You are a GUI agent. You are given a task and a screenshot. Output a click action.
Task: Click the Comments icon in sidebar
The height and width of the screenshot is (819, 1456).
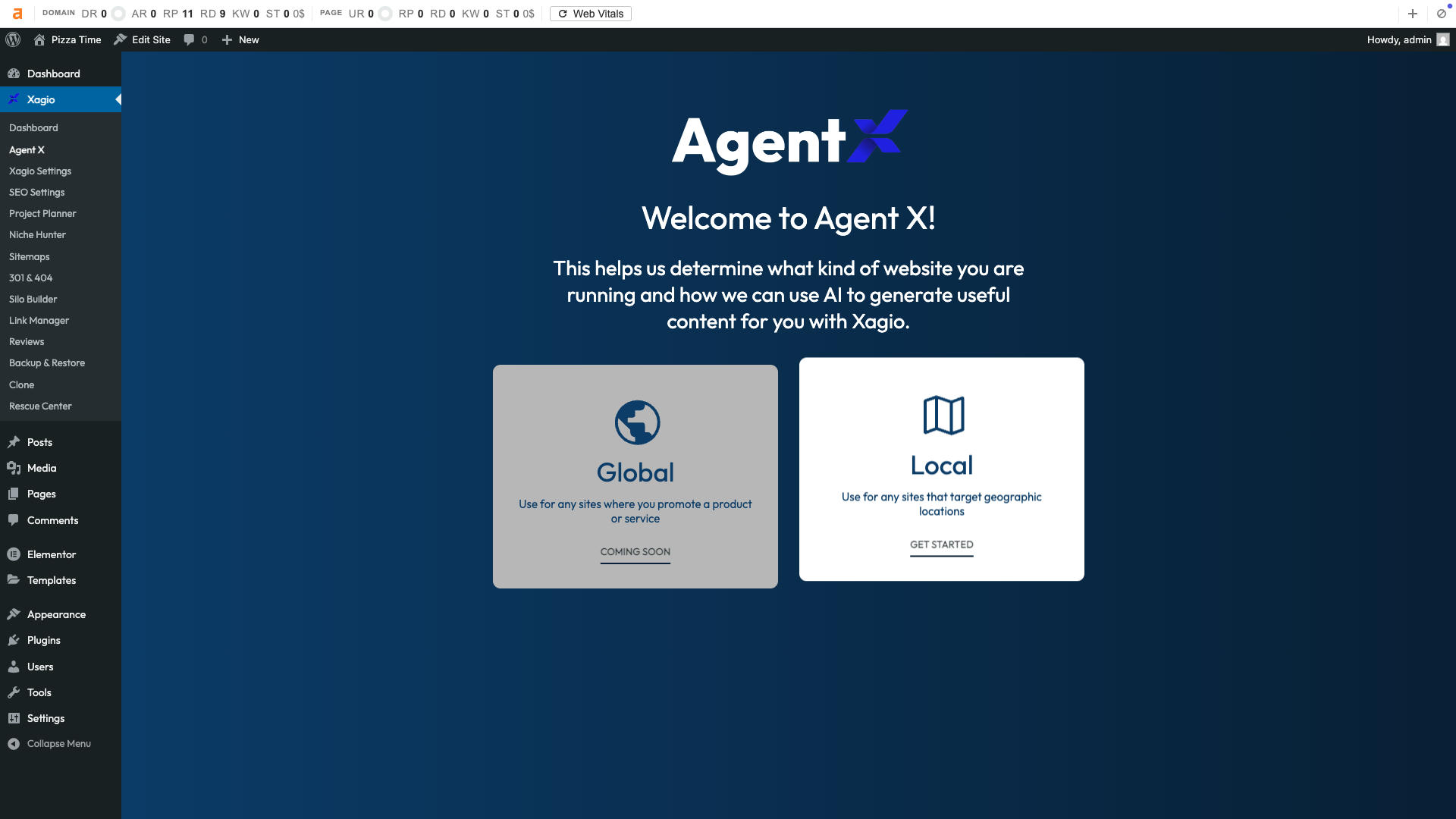click(14, 520)
